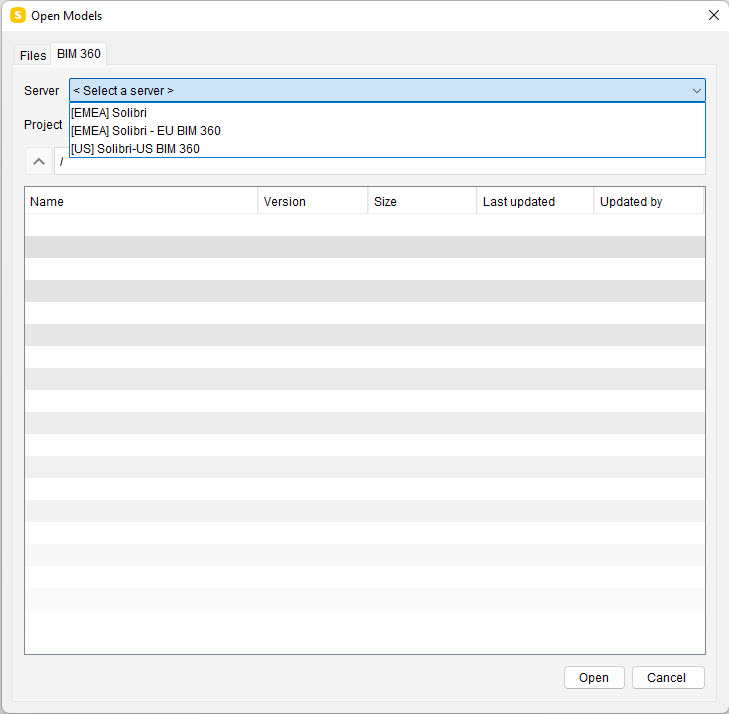Select the BIM 360 tab
The width and height of the screenshot is (729, 714).
[79, 54]
